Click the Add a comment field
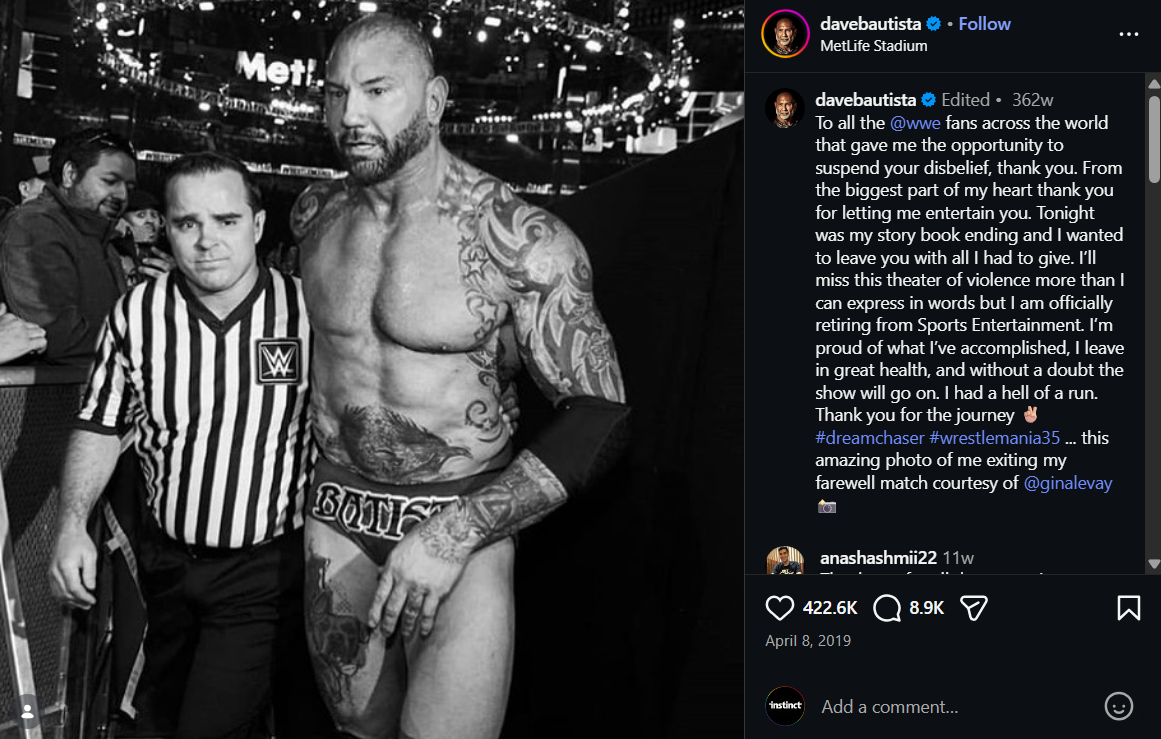The height and width of the screenshot is (739, 1161). point(890,706)
